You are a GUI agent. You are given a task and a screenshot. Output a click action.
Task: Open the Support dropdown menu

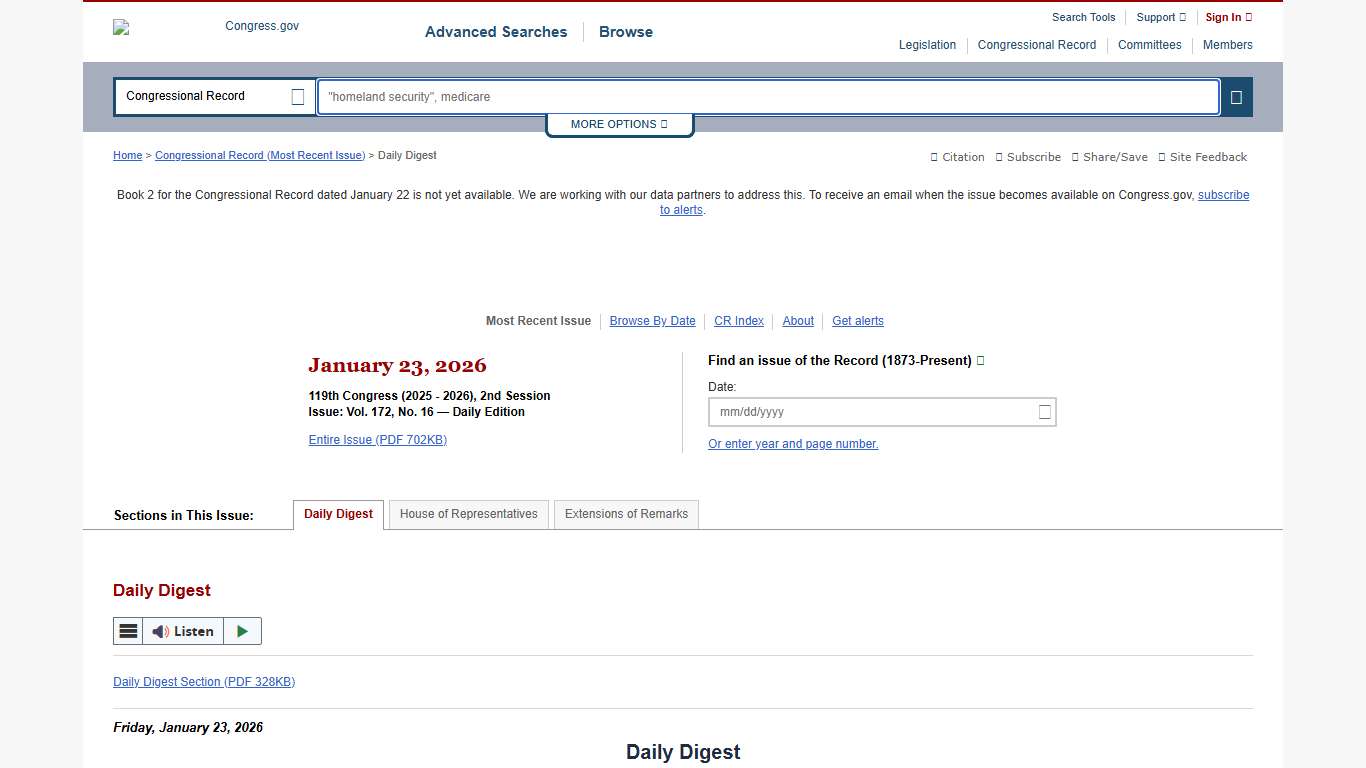[1159, 17]
